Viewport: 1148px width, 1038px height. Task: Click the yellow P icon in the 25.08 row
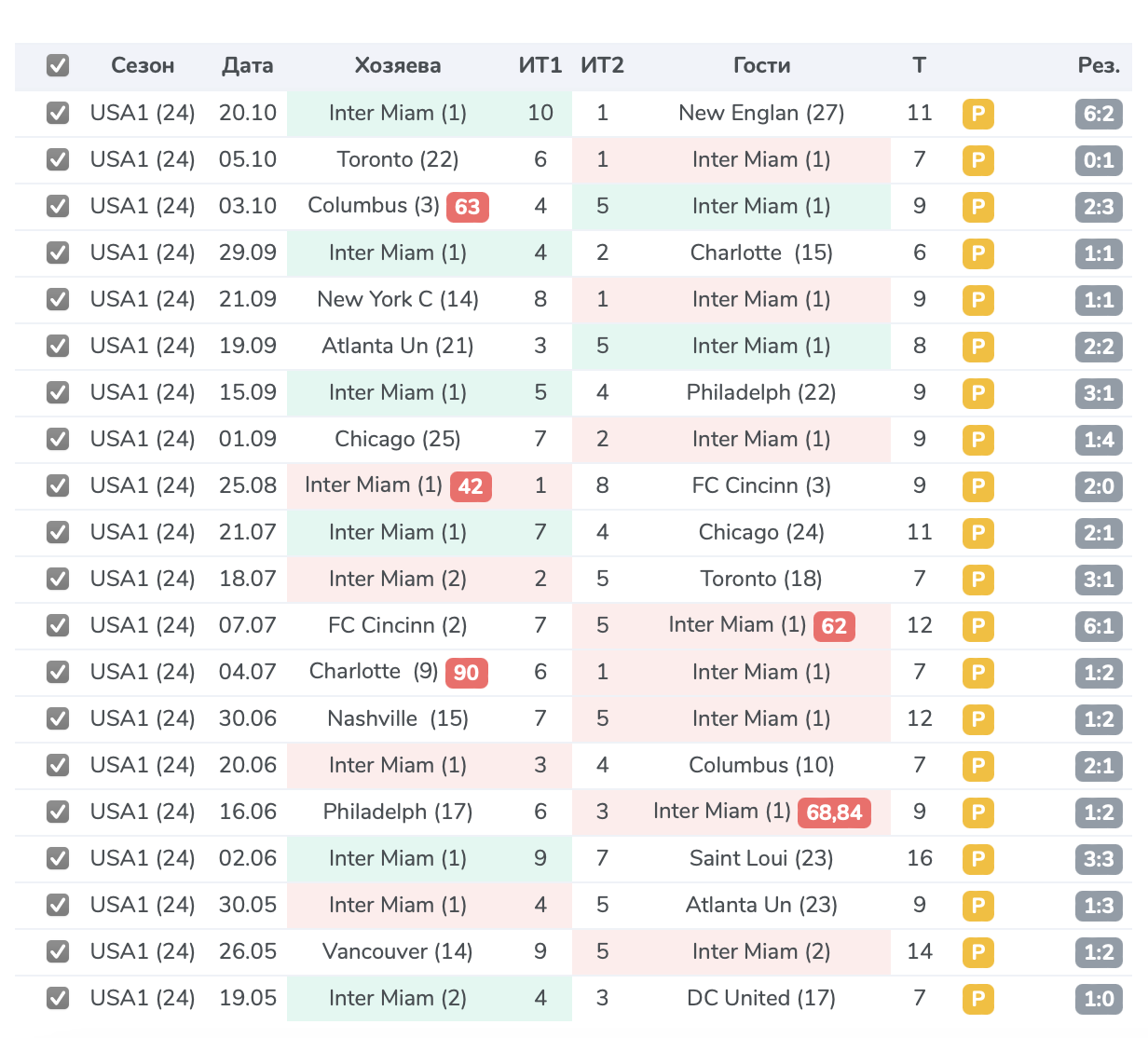977,486
